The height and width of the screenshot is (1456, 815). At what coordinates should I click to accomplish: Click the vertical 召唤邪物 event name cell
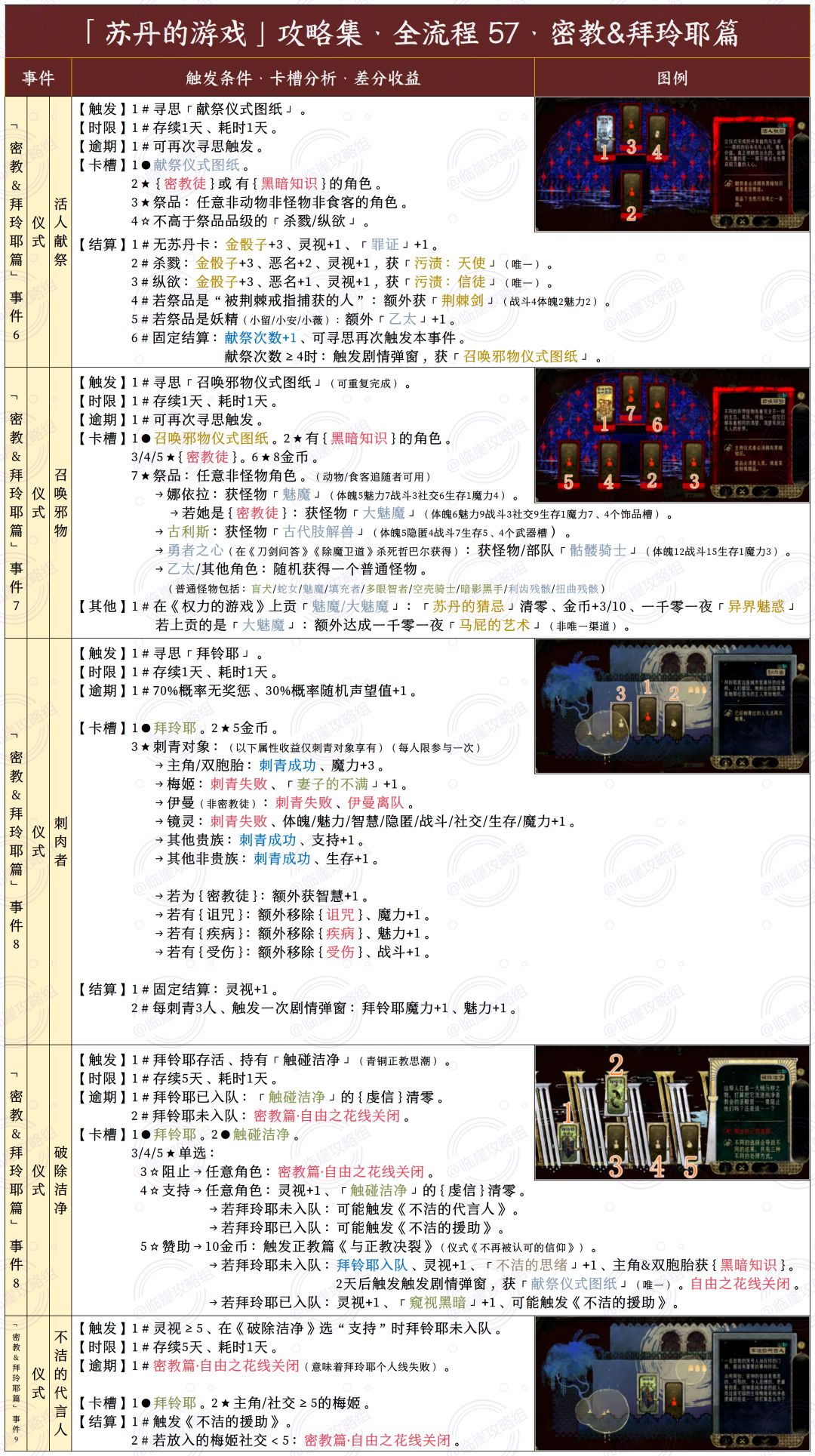pyautogui.click(x=61, y=503)
